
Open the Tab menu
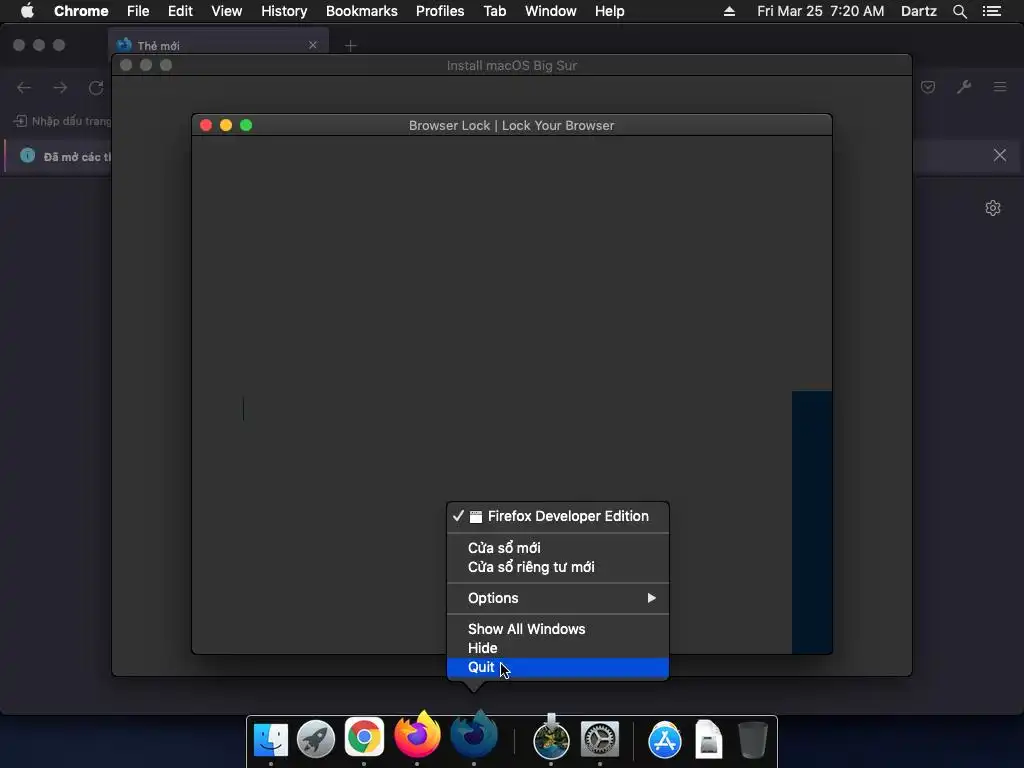pyautogui.click(x=494, y=11)
